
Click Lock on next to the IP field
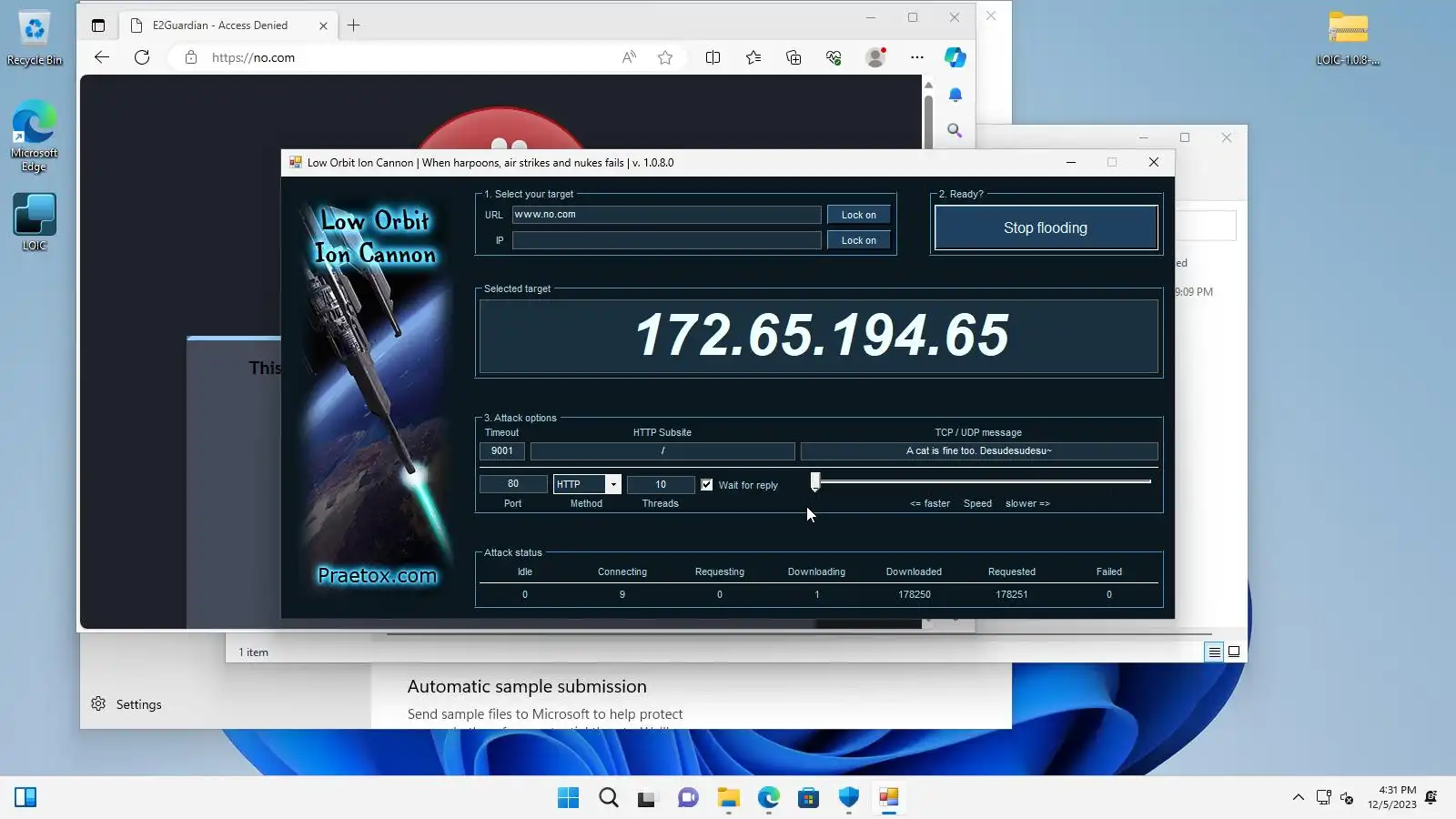pyautogui.click(x=858, y=240)
